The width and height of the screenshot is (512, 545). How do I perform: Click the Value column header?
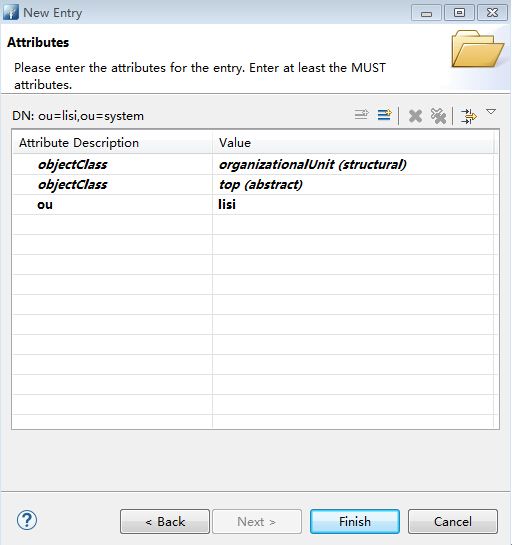click(353, 143)
